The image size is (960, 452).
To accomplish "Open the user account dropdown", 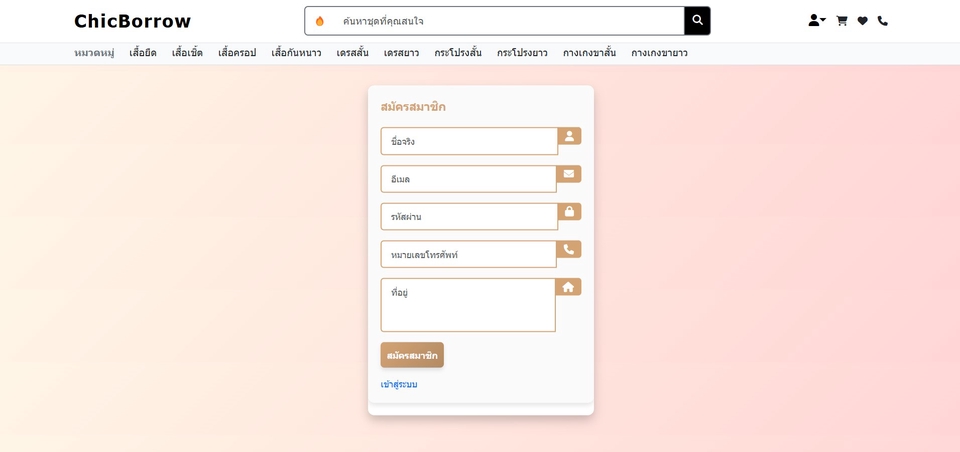I will (817, 21).
